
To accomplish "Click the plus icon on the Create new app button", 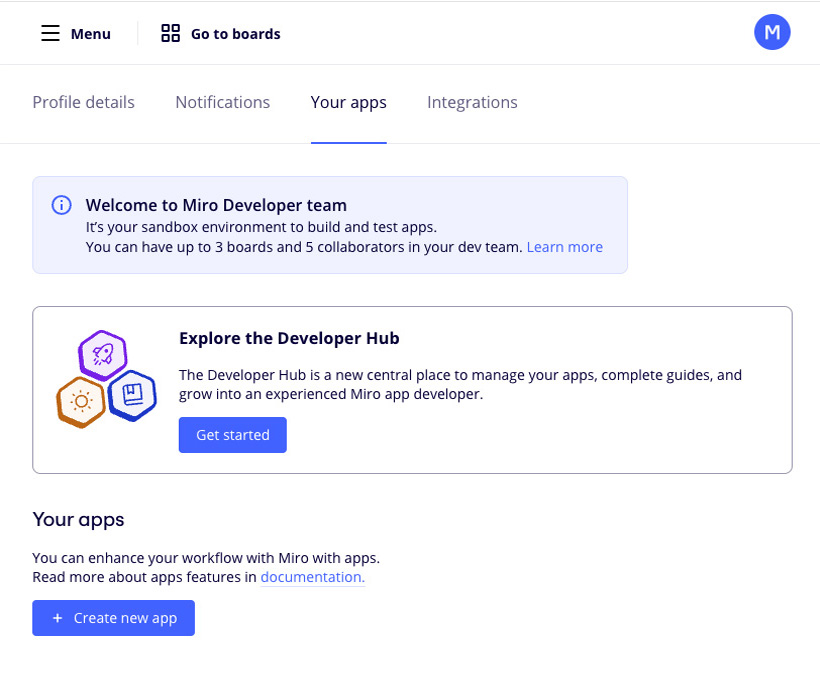I will pyautogui.click(x=58, y=618).
